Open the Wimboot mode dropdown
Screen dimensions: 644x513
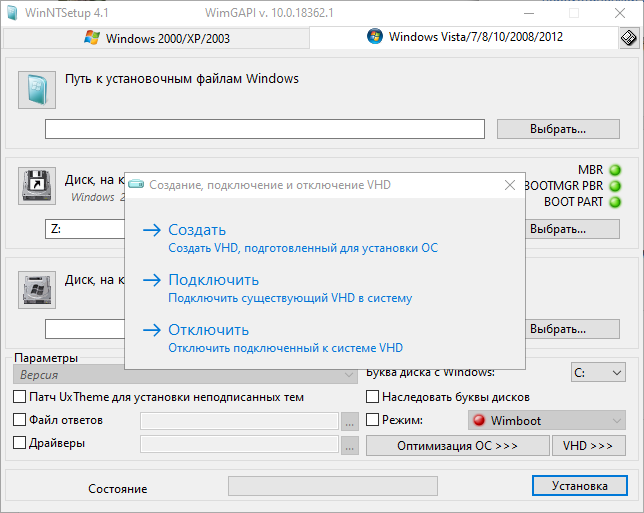(x=547, y=420)
